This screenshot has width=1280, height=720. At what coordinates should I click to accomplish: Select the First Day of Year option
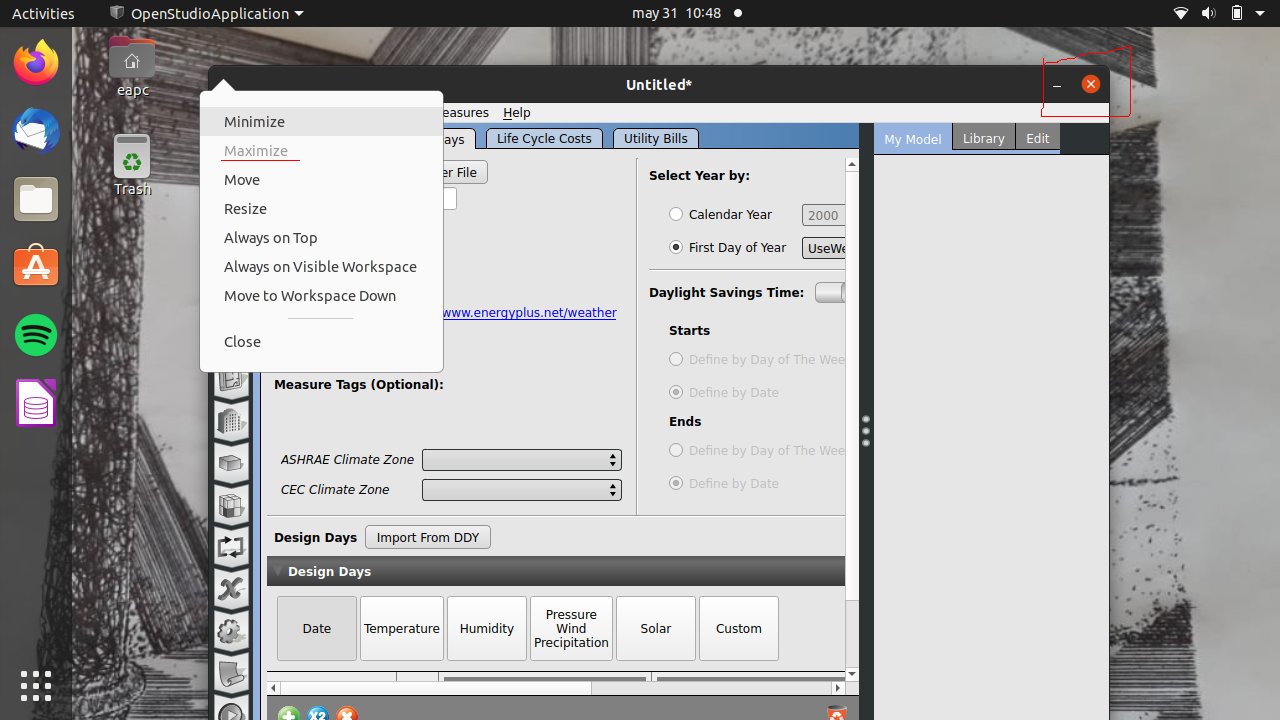(x=676, y=247)
